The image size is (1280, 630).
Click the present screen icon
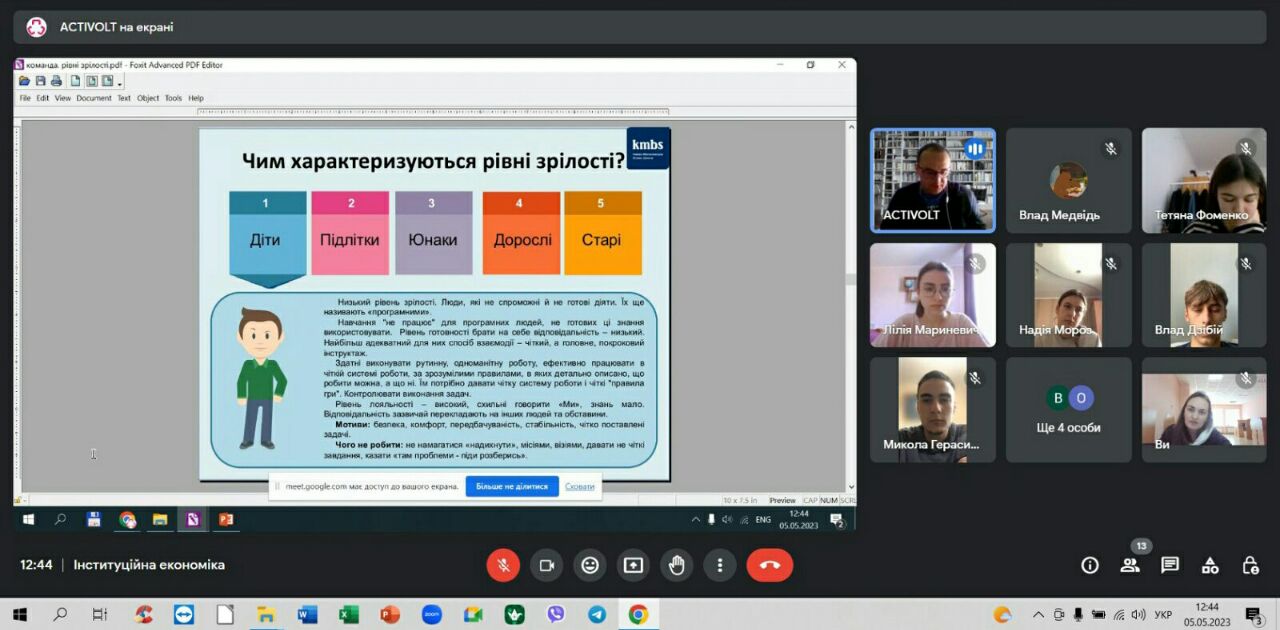tap(633, 565)
